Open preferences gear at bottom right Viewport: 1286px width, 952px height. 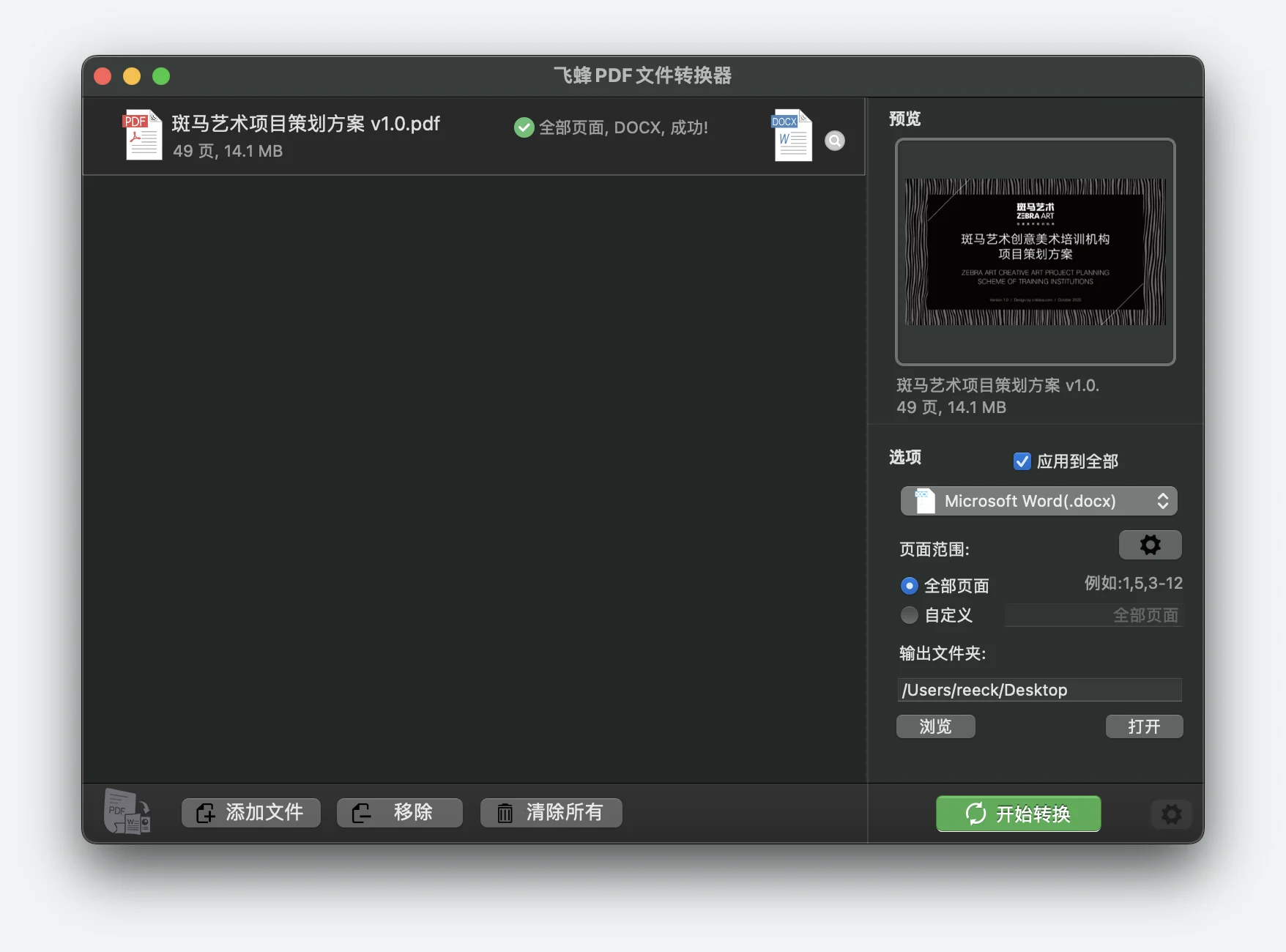[x=1171, y=814]
